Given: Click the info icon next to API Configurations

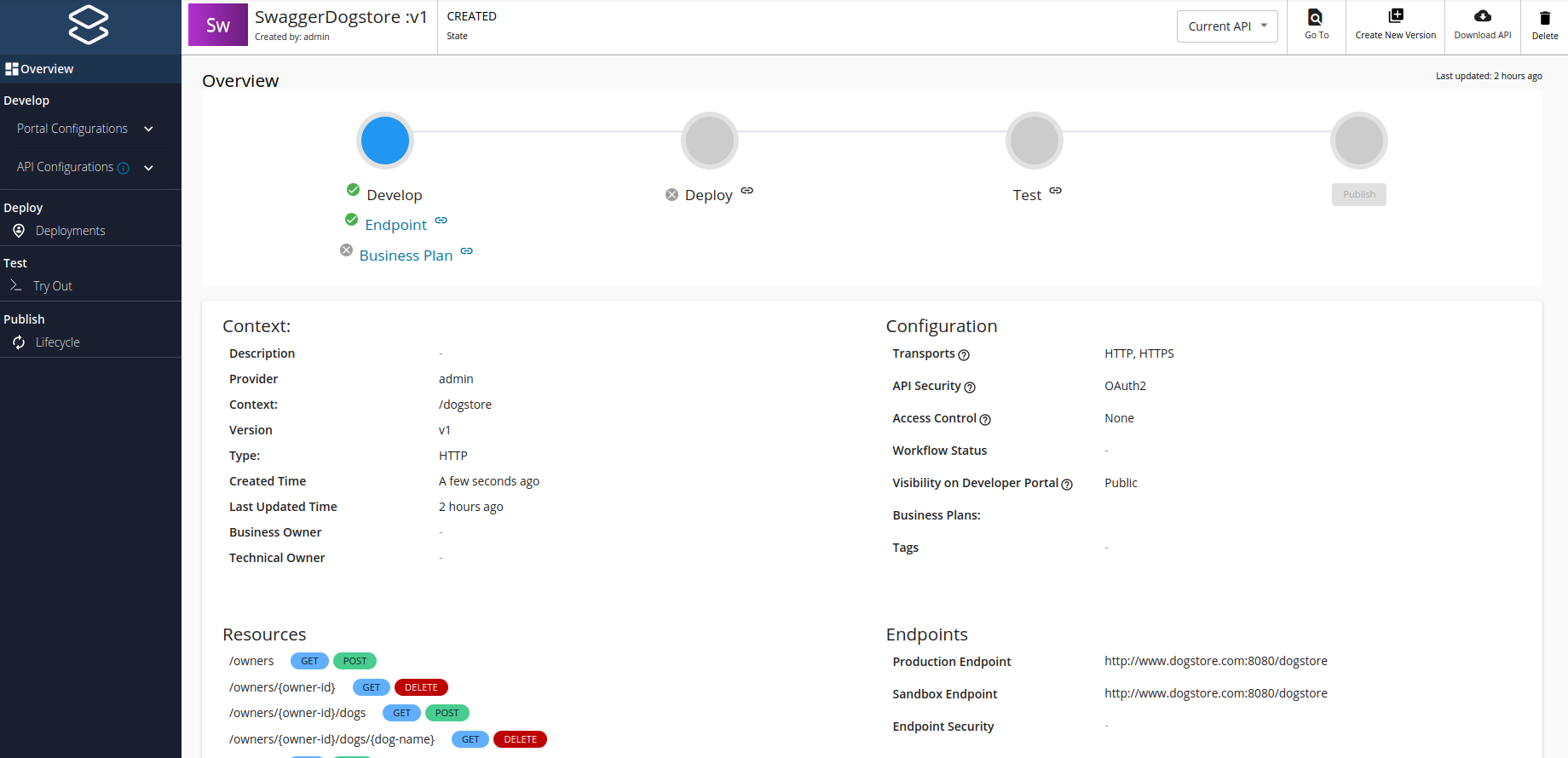Looking at the screenshot, I should [x=124, y=168].
